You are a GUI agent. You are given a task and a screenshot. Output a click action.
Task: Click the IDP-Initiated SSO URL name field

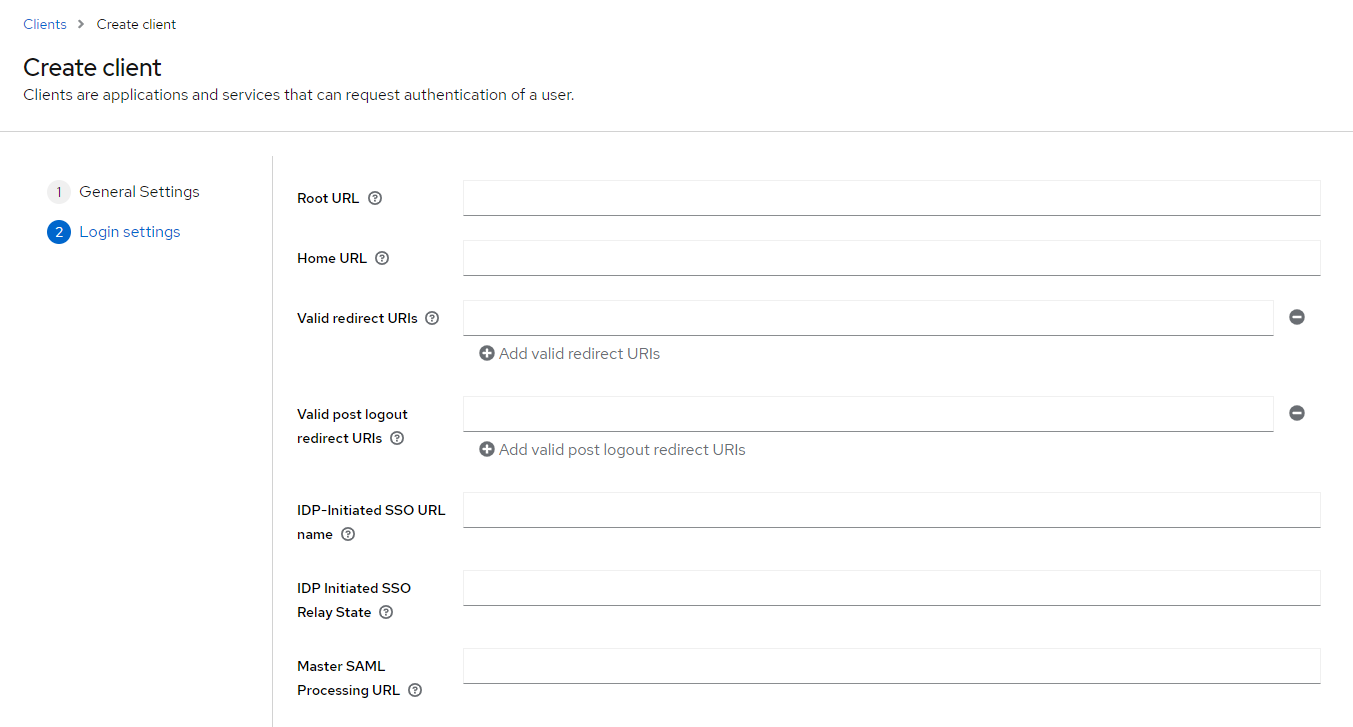[x=891, y=510]
